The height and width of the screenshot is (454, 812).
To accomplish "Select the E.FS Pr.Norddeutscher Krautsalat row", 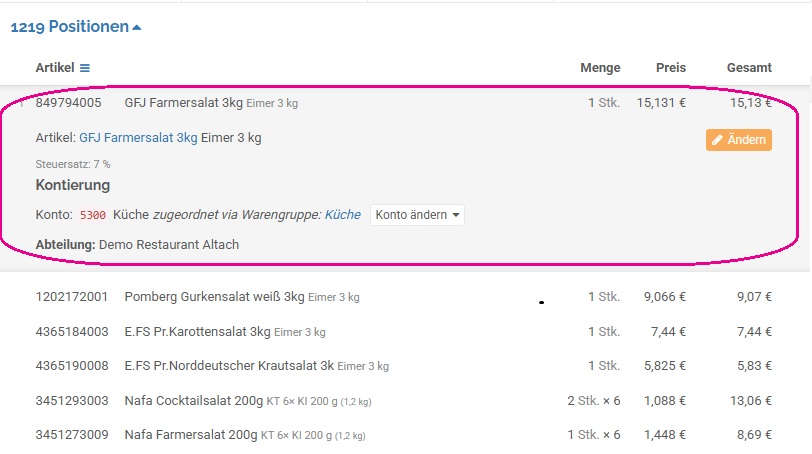I will coord(404,365).
